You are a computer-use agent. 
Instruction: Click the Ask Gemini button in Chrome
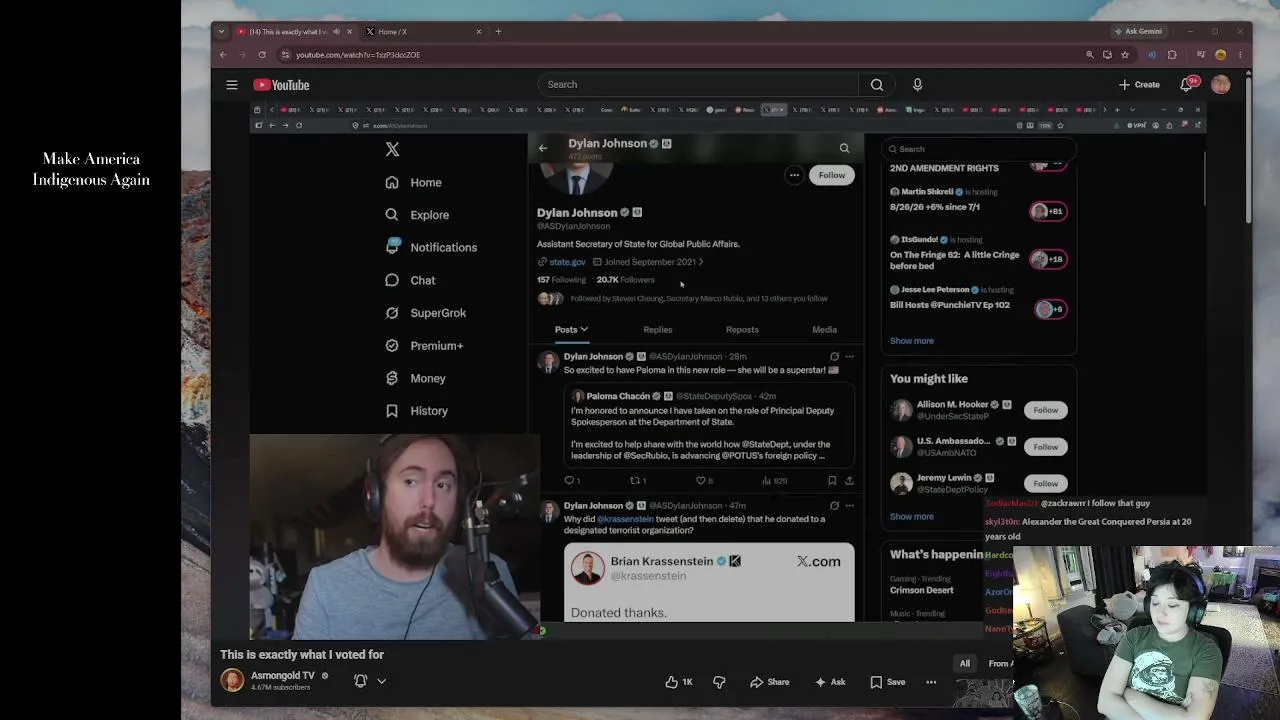(1138, 31)
